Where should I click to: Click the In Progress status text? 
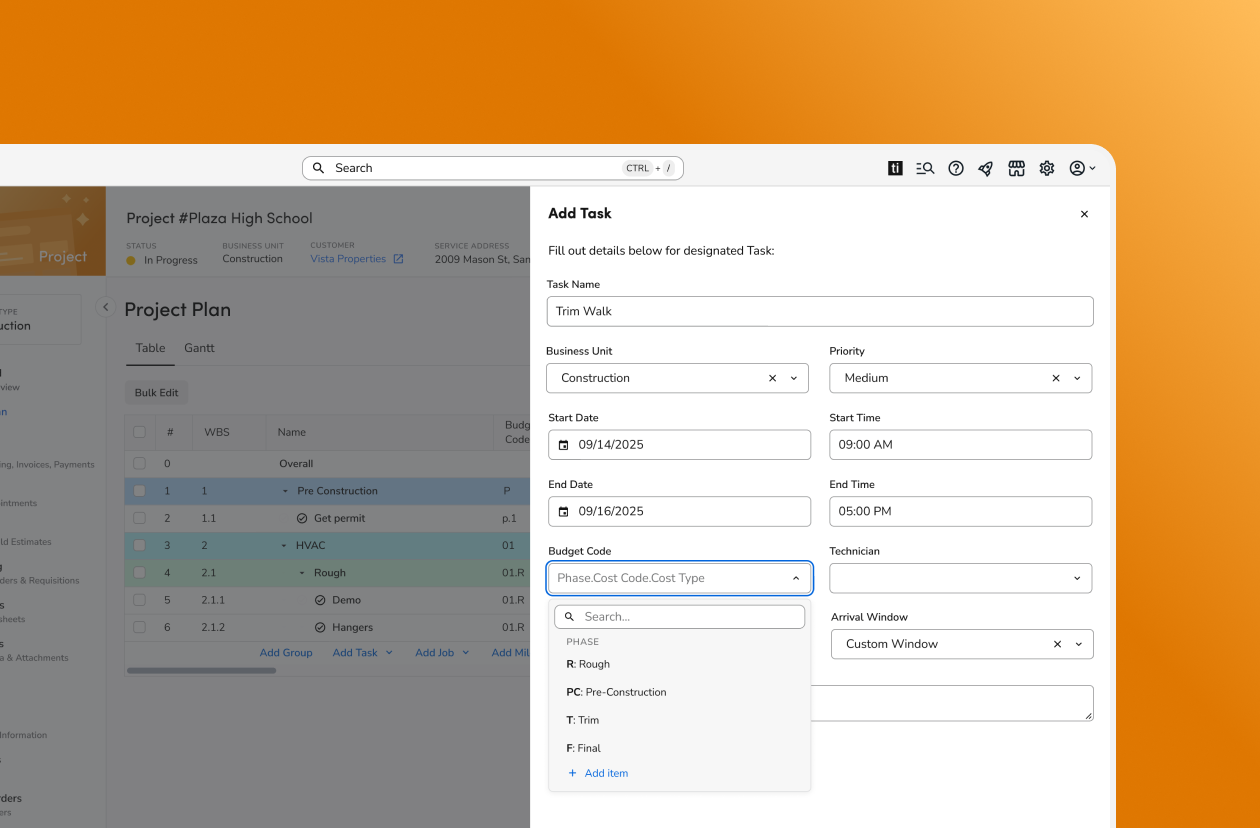point(171,260)
